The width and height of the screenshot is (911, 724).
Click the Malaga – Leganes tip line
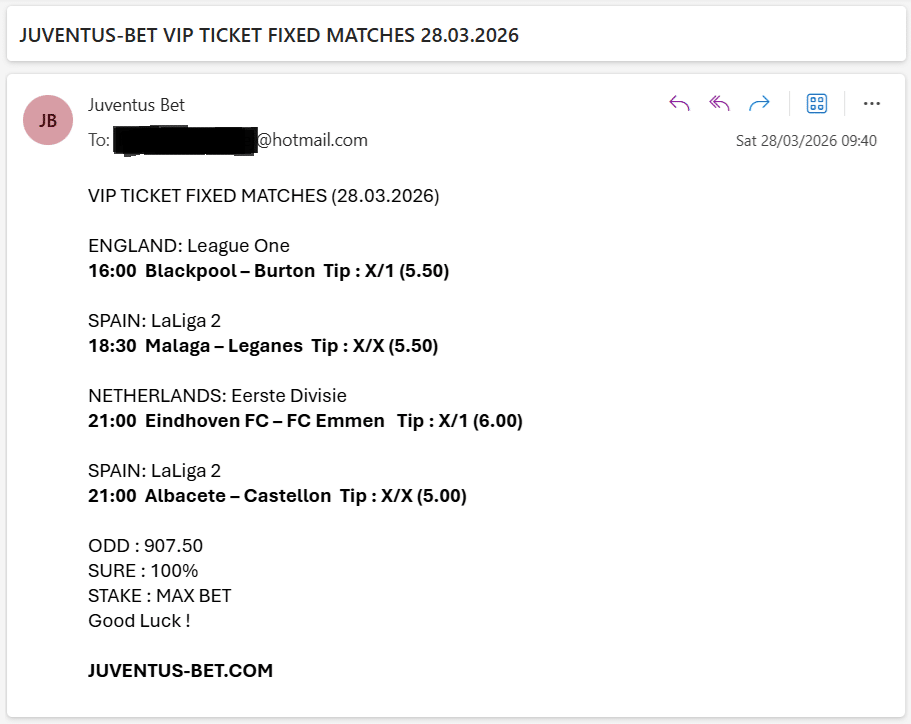(263, 346)
